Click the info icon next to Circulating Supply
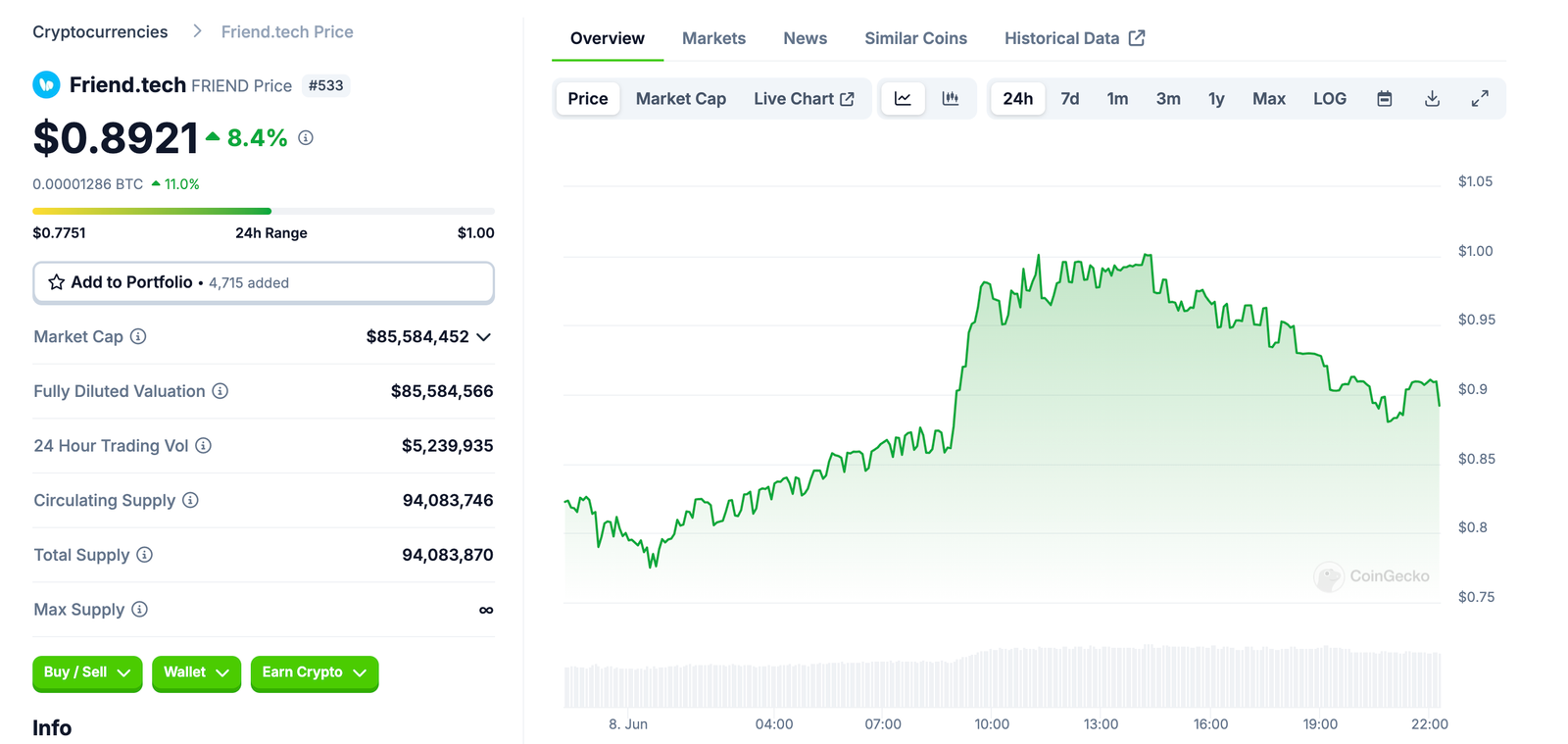 (190, 501)
